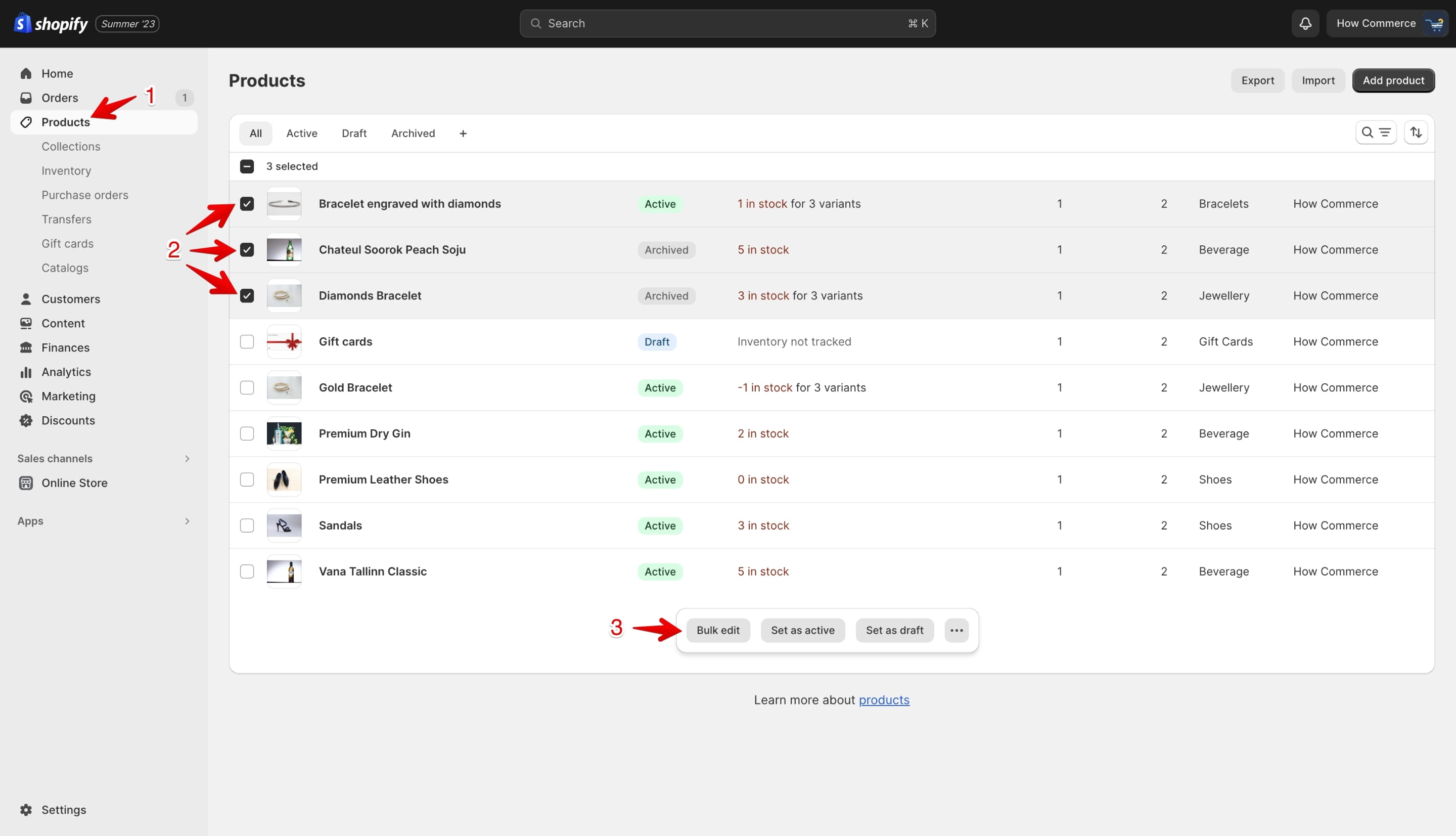Image resolution: width=1456 pixels, height=836 pixels.
Task: Uncheck Bracelet engraved with diamonds
Action: pyautogui.click(x=247, y=204)
